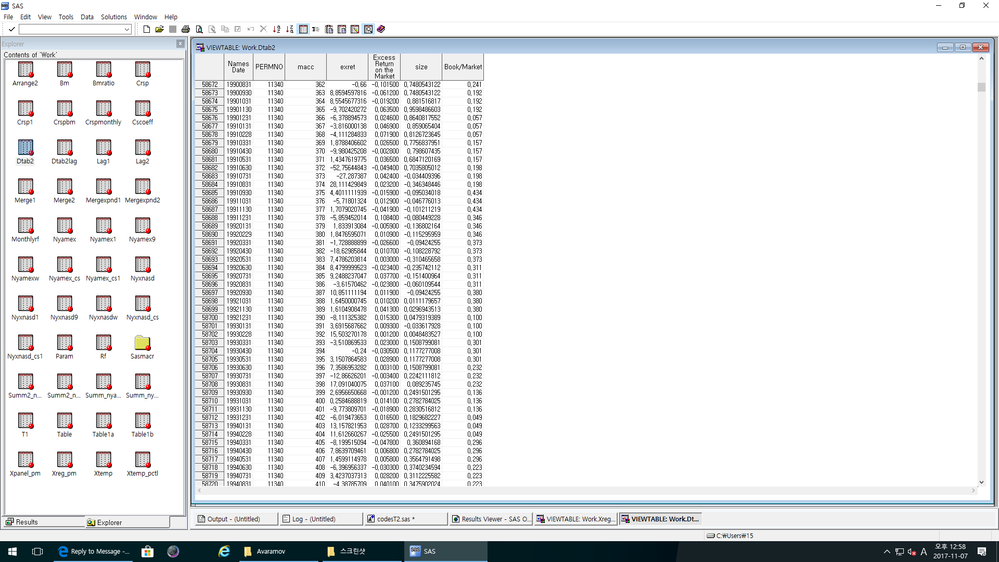Submit command with checkmark icon
The image size is (999, 562).
11,29
